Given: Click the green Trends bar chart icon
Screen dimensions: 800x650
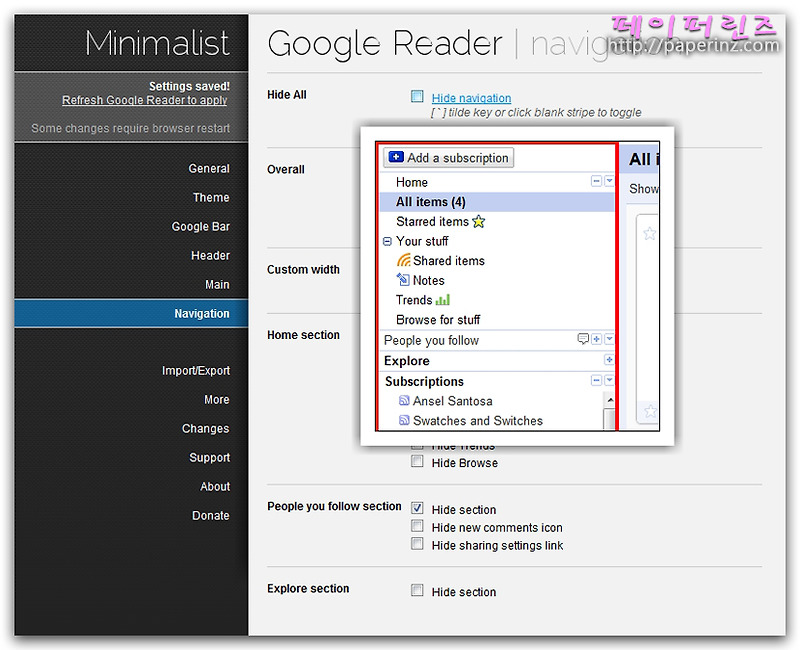Looking at the screenshot, I should coord(443,299).
